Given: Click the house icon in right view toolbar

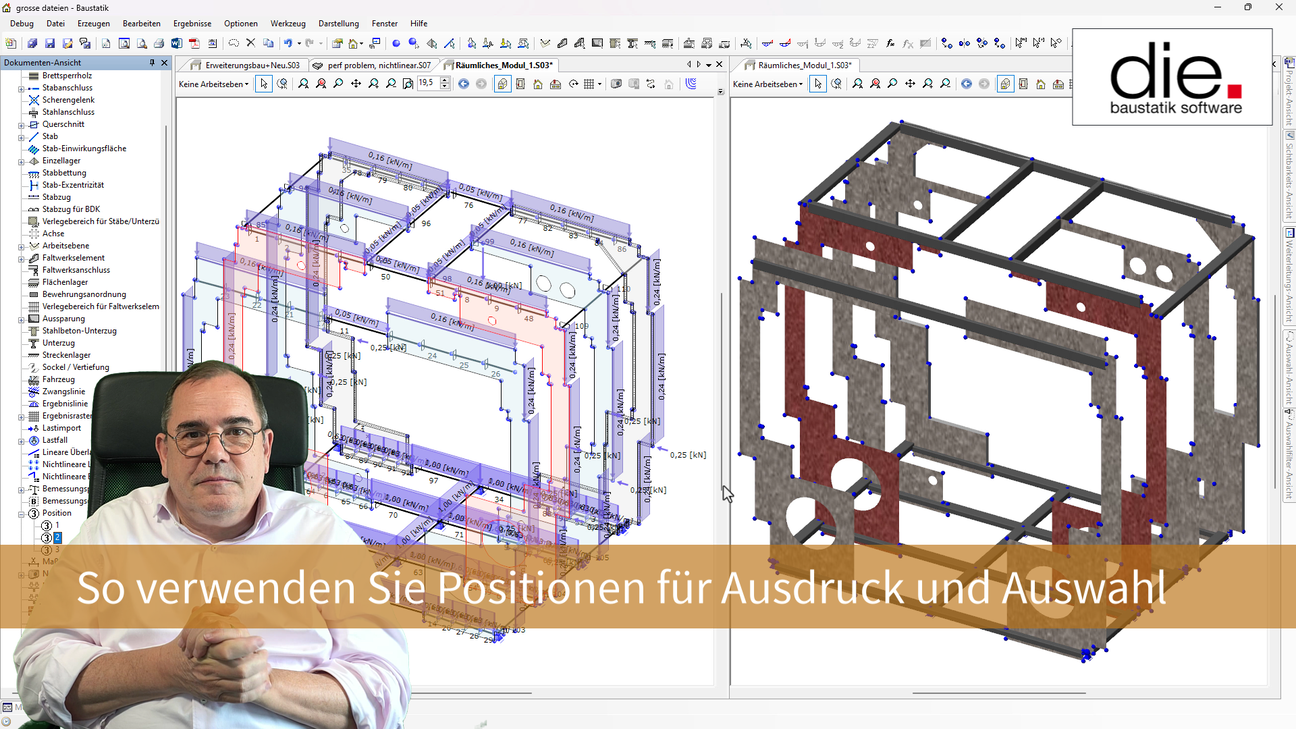Looking at the screenshot, I should pos(1040,84).
